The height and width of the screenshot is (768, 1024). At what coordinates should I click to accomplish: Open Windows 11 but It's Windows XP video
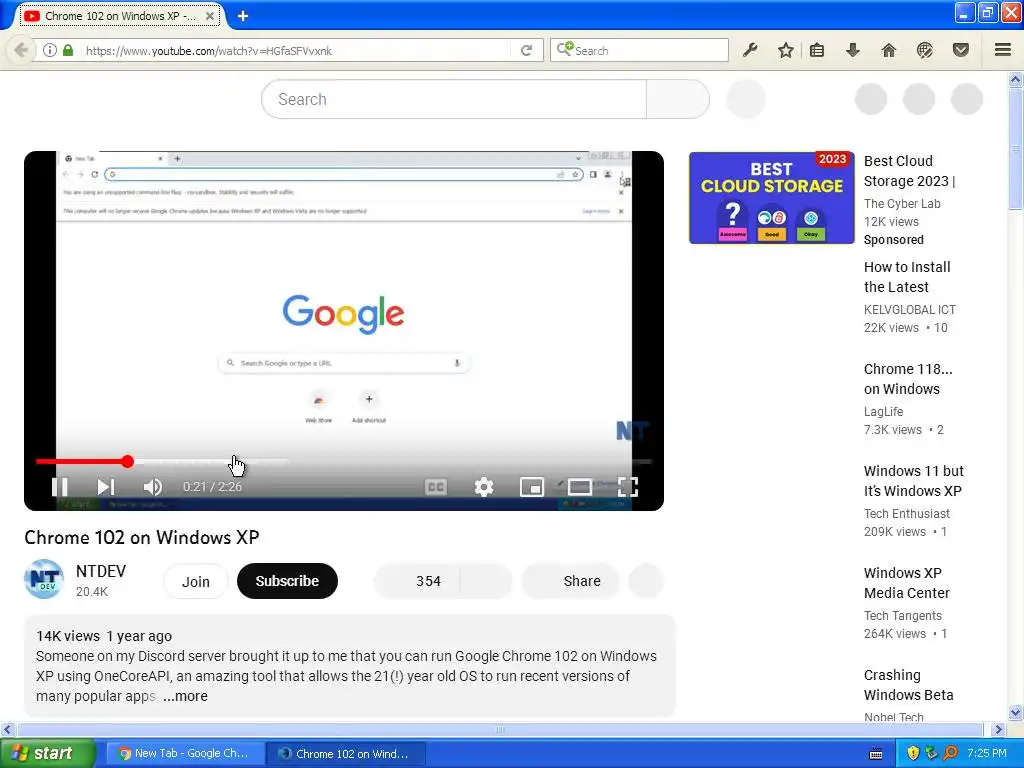914,481
